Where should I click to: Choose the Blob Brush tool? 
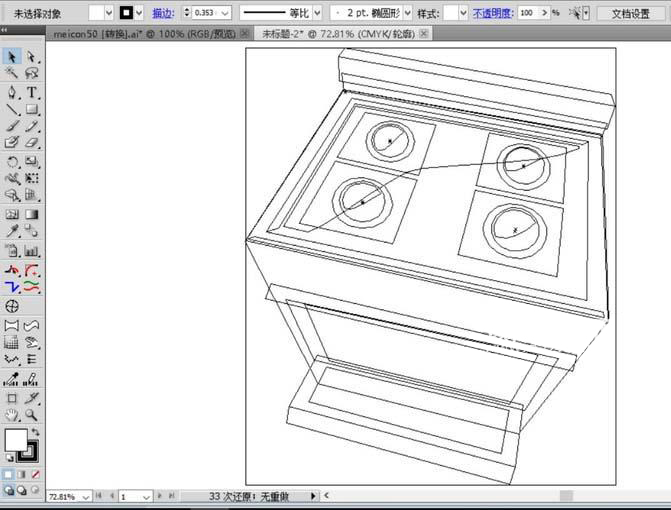[x=12, y=142]
